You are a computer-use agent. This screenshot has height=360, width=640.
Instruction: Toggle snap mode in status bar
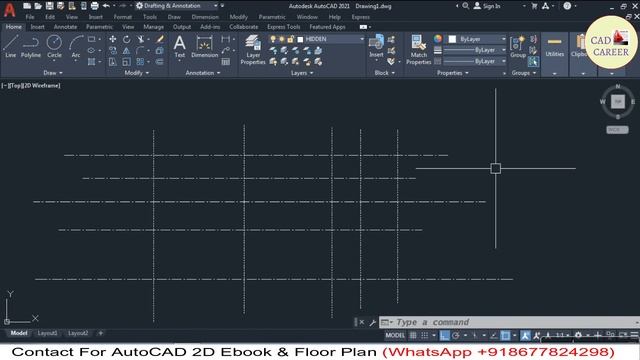(x=424, y=336)
